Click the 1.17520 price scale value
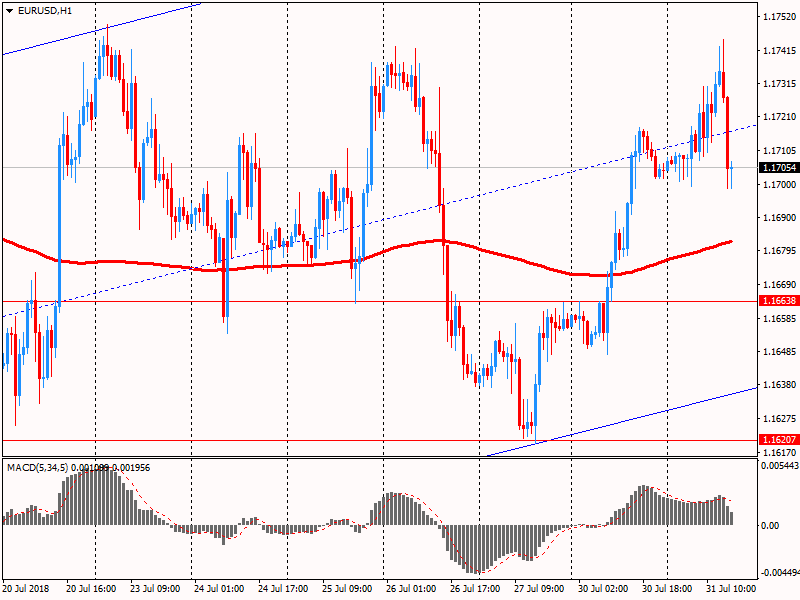 point(779,17)
